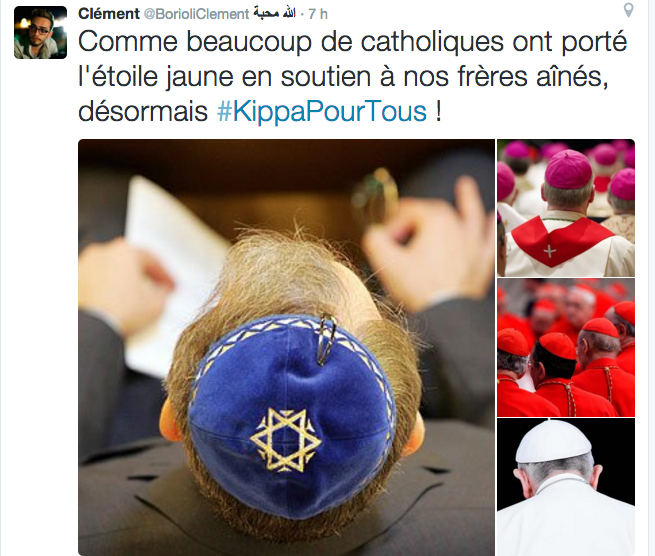Open Clément's profile avatar picture
Screen dimensions: 655x556
(41, 32)
